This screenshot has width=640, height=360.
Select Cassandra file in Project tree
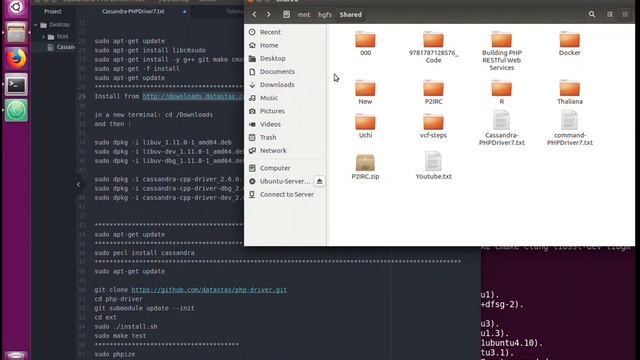61,47
